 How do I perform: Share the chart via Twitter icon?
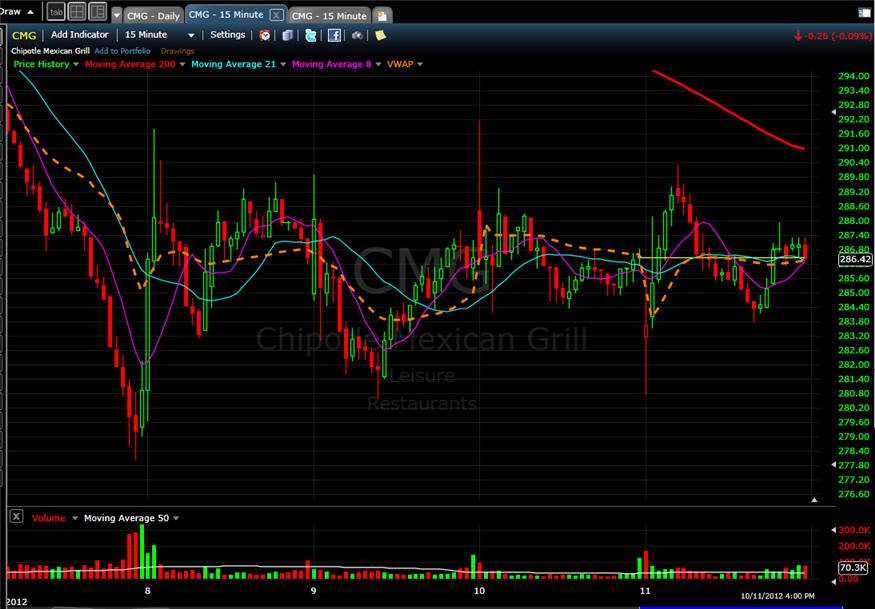[x=311, y=35]
